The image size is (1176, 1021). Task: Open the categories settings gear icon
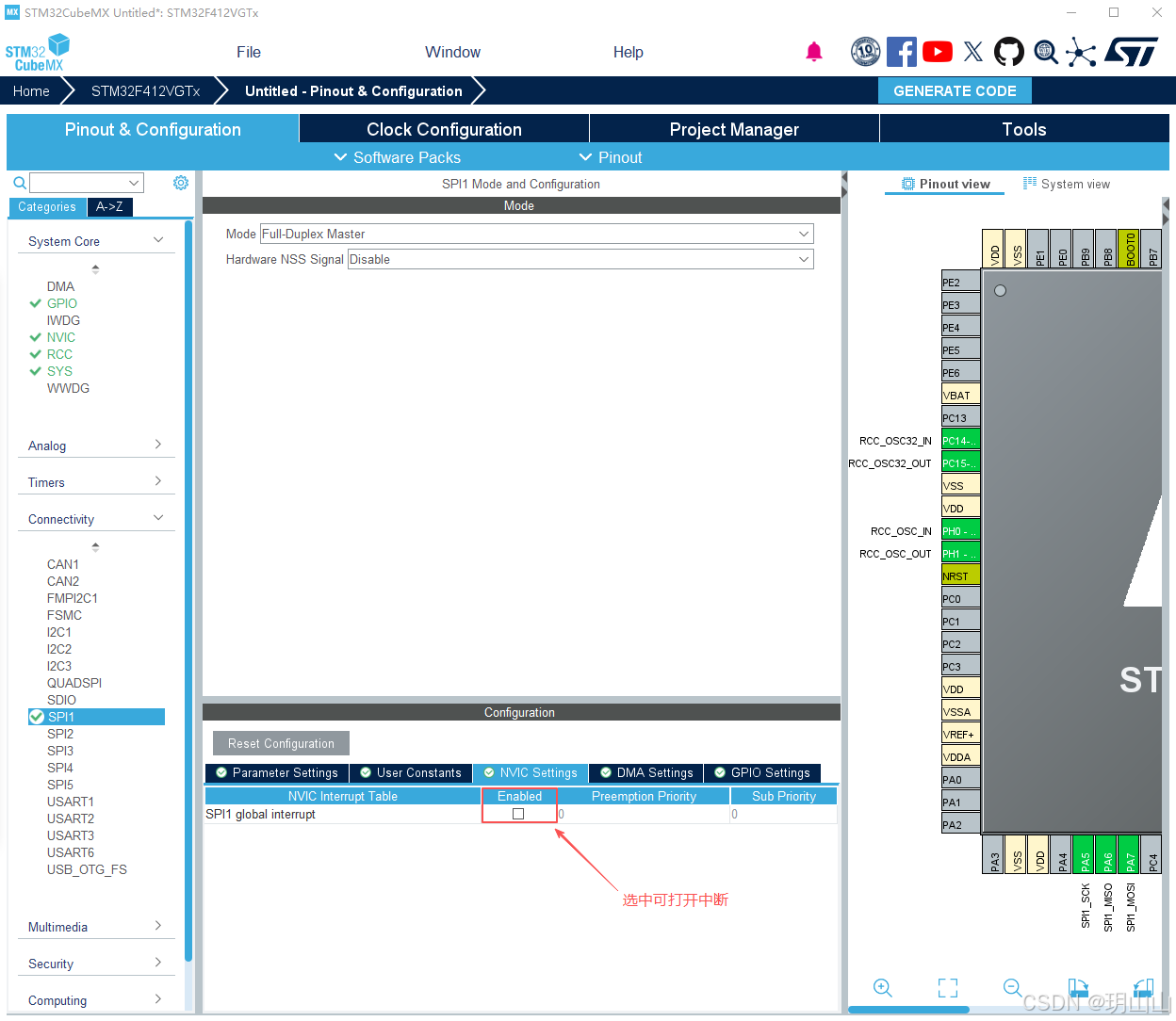181,183
